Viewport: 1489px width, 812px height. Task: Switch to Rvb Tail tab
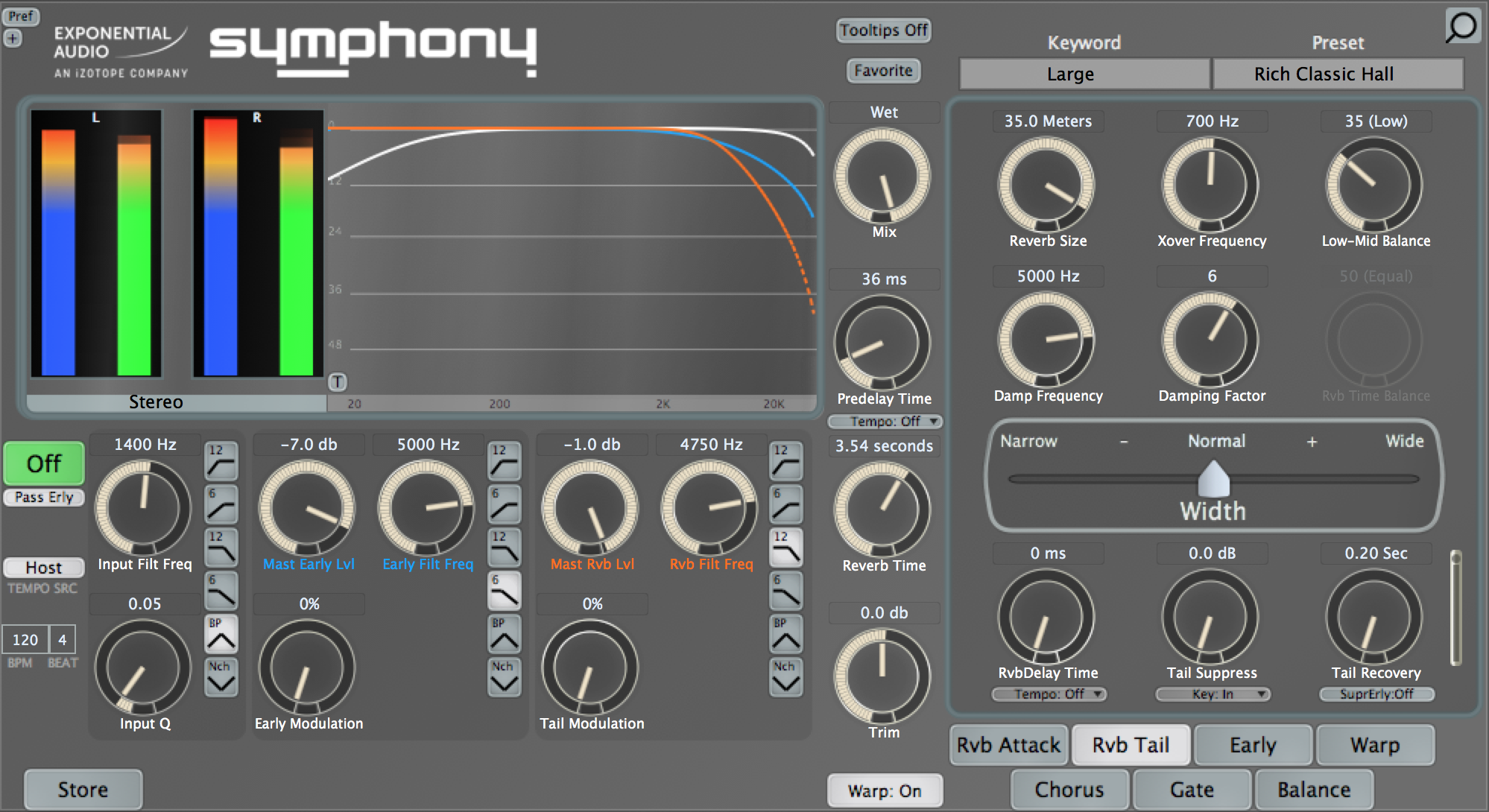coord(1131,745)
